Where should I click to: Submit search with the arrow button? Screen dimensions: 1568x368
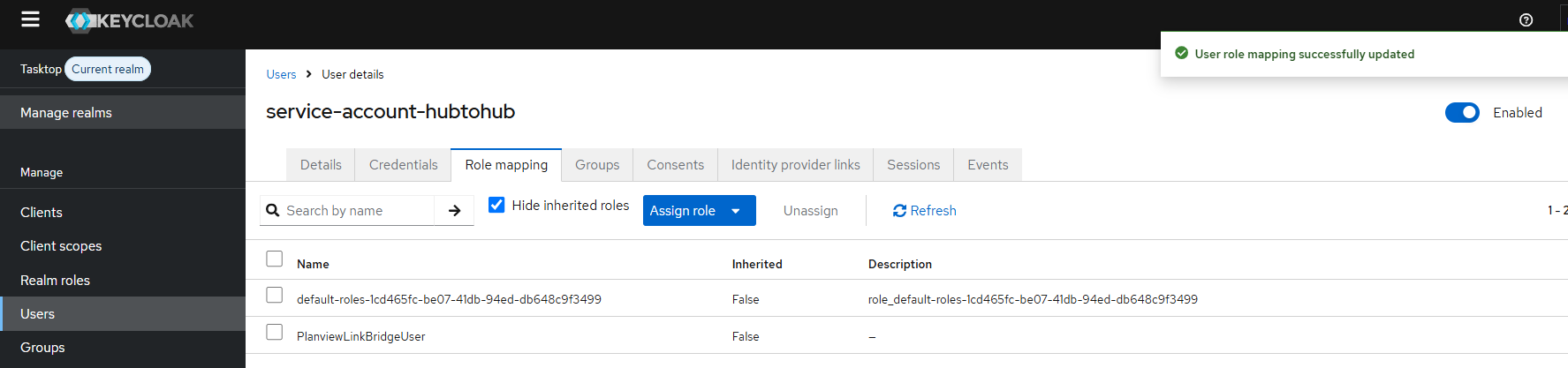tap(454, 210)
